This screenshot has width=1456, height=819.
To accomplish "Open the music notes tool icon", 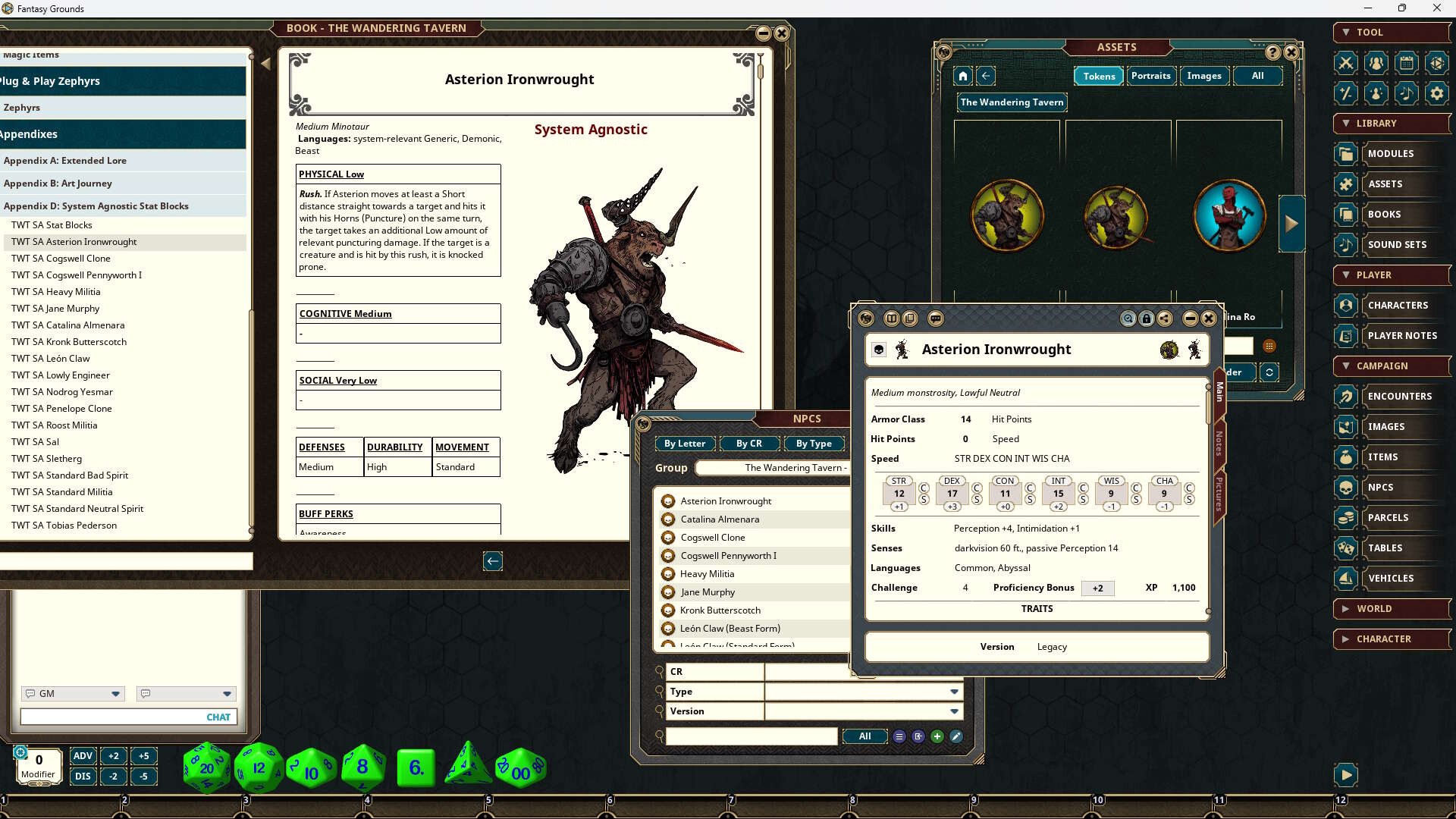I will pos(1407,93).
